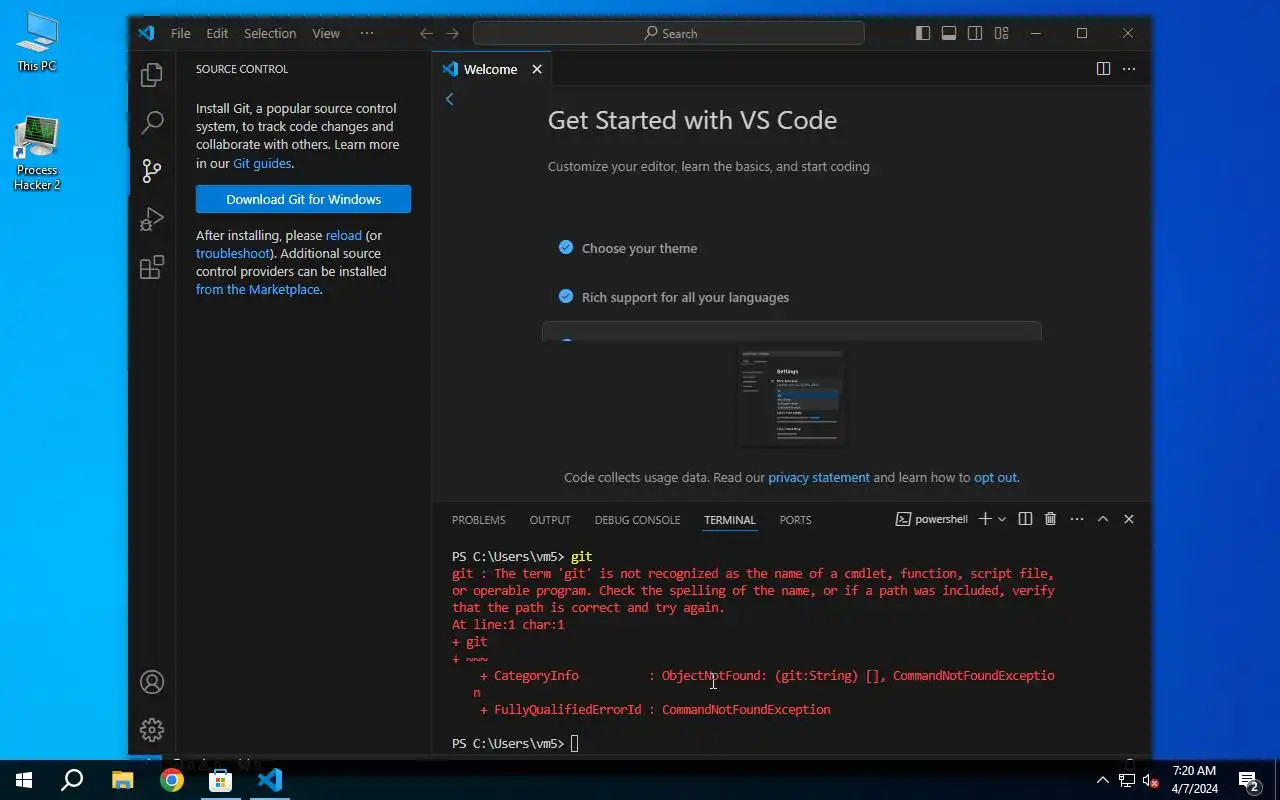Close the terminal panel

coord(1129,519)
